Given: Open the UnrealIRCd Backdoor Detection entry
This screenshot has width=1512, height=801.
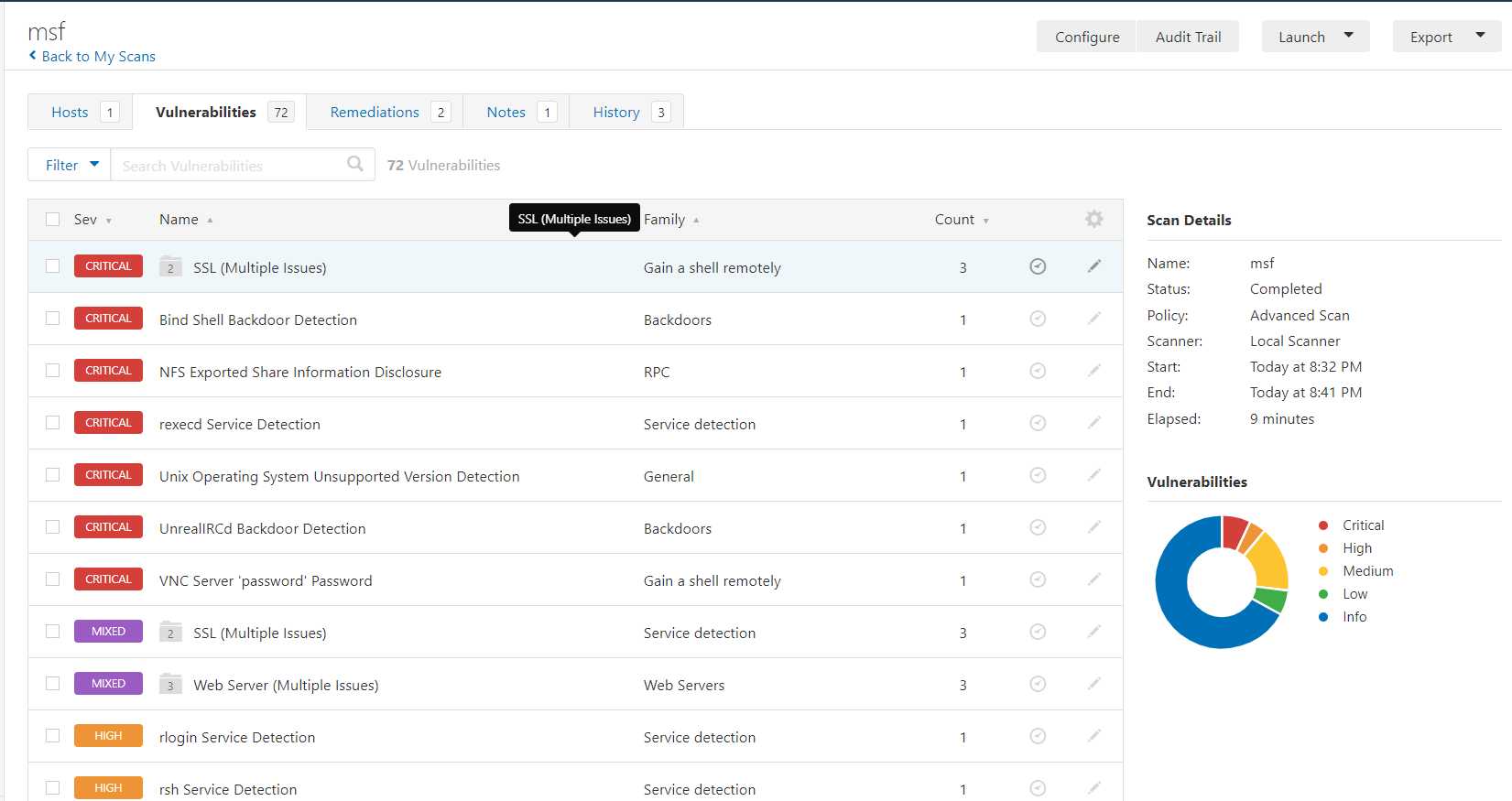Looking at the screenshot, I should (x=262, y=528).
